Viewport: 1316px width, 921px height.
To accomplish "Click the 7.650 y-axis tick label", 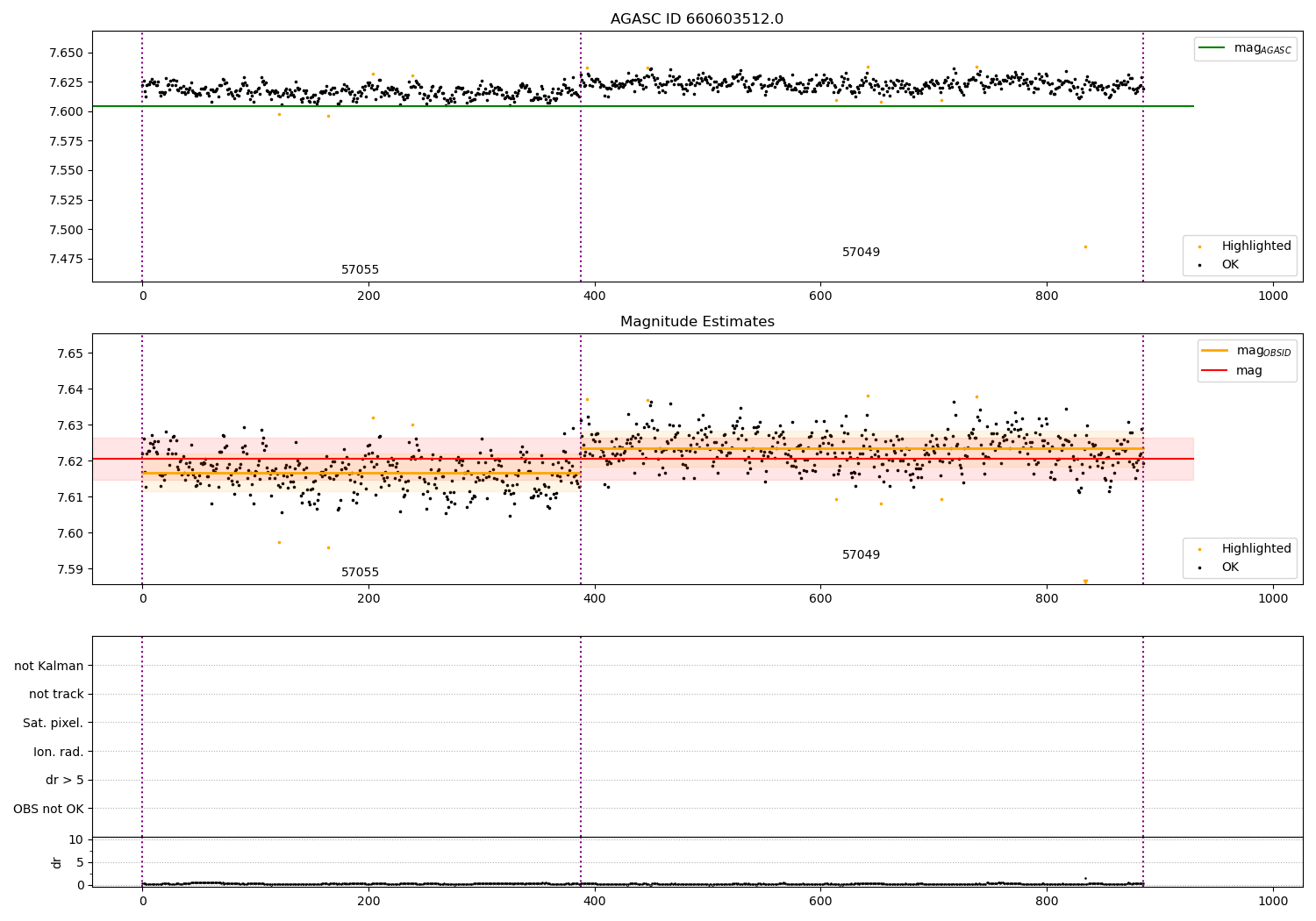I will [x=66, y=53].
